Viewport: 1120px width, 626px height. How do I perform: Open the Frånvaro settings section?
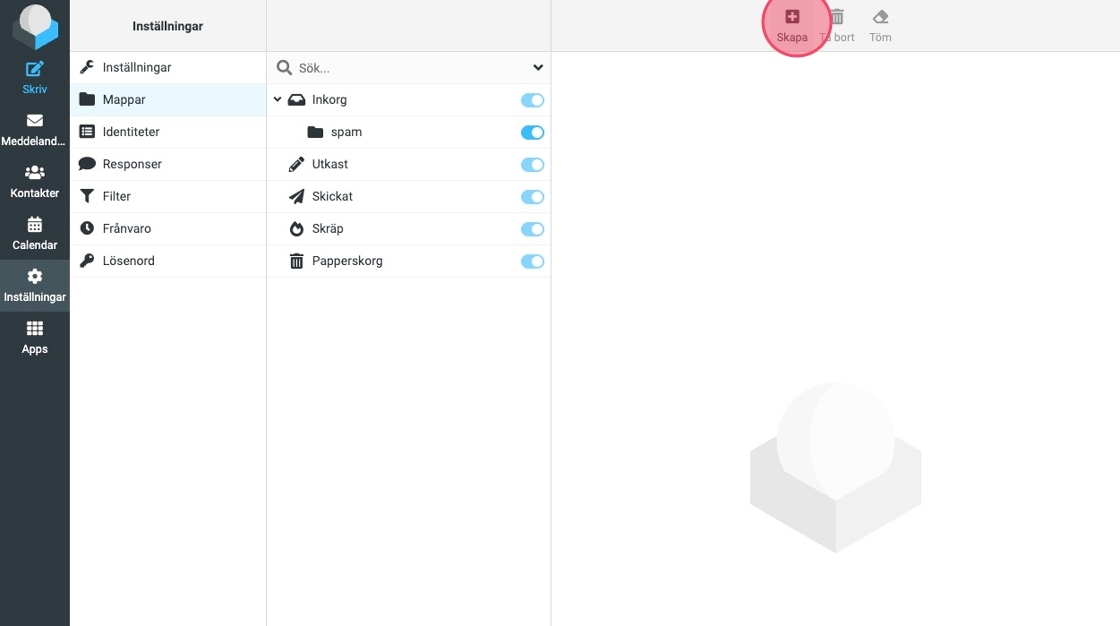click(x=127, y=229)
